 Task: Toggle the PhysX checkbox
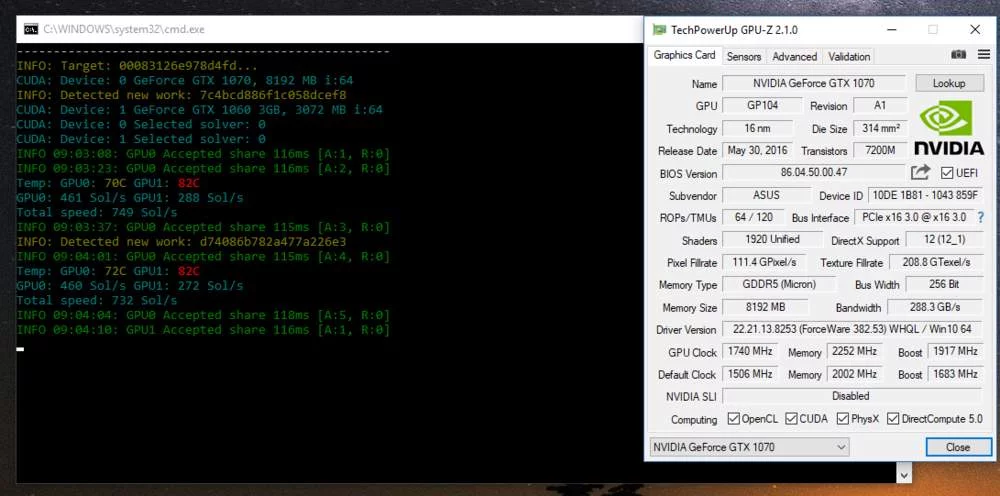click(x=842, y=419)
